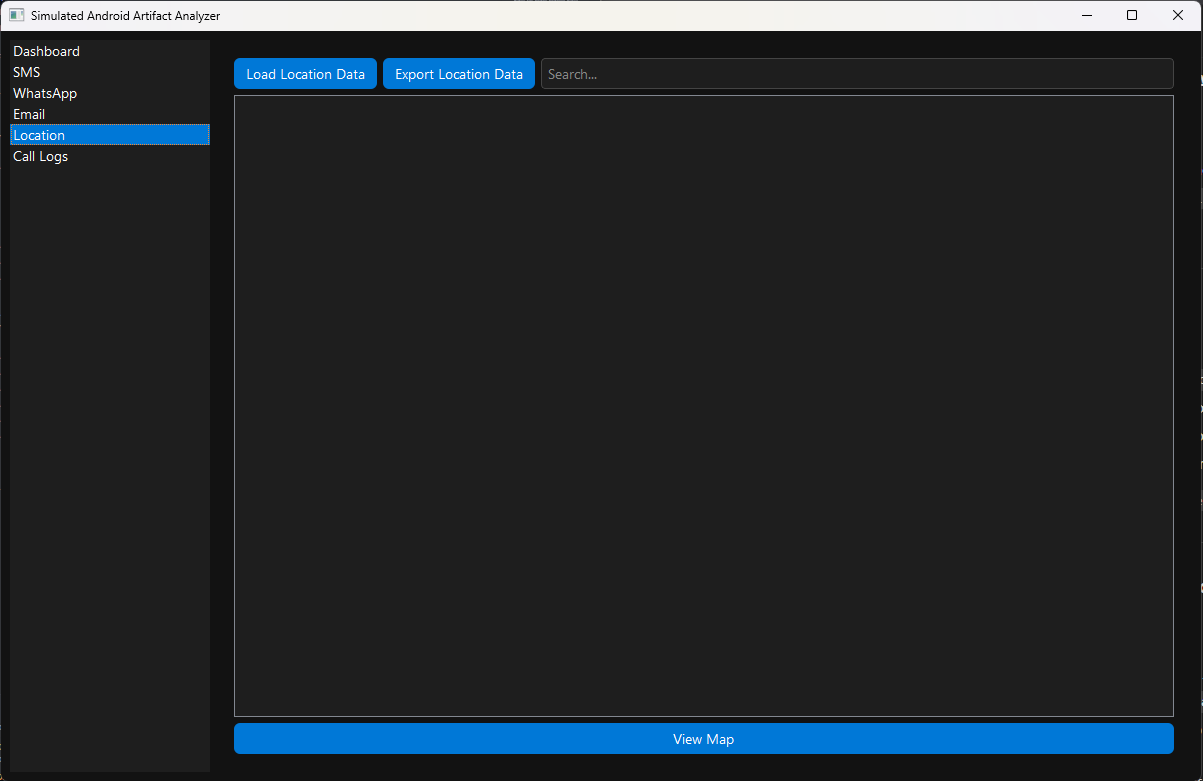Click the Load Location Data toolbar button

(305, 73)
